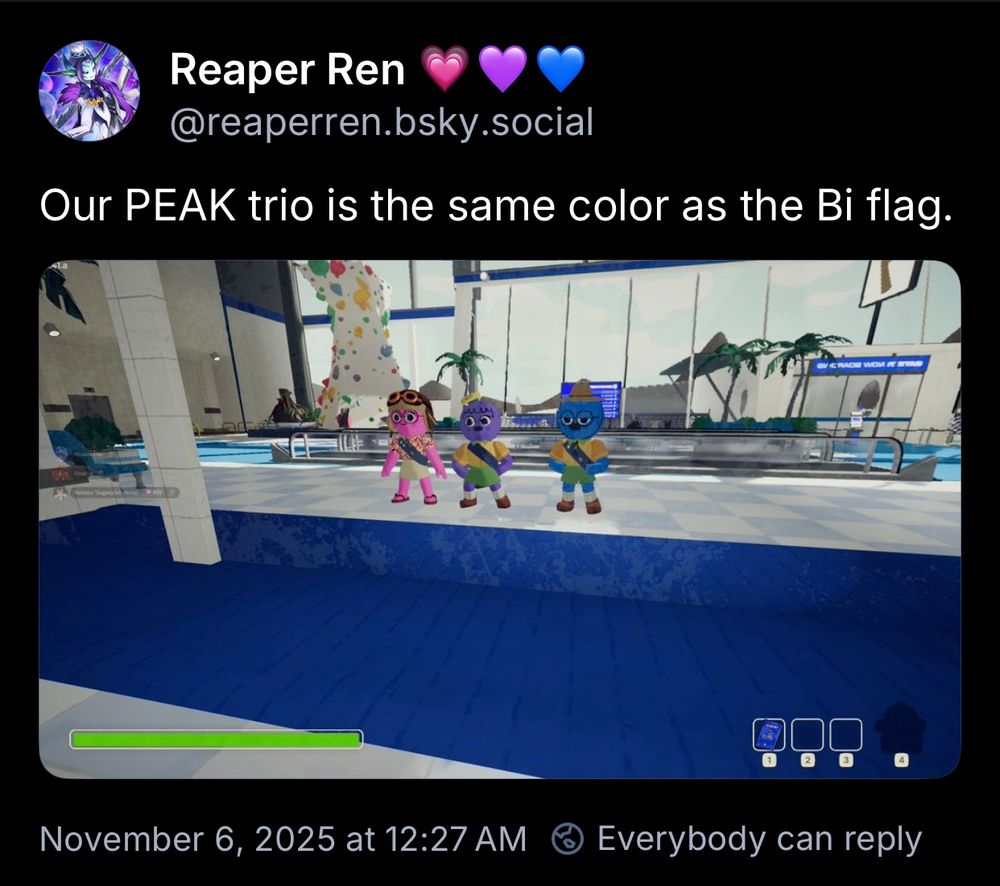
Task: Open Reaper Ren's profile avatar
Action: 89,91
